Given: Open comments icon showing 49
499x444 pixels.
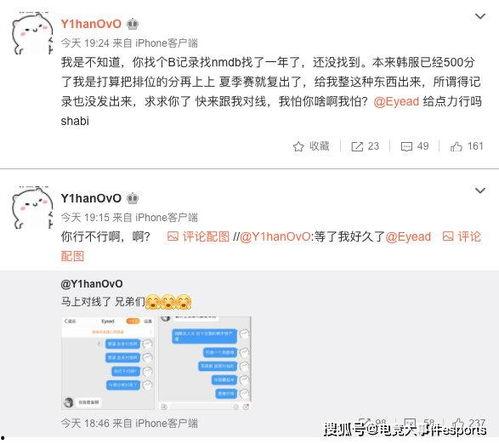Looking at the screenshot, I should [406, 146].
